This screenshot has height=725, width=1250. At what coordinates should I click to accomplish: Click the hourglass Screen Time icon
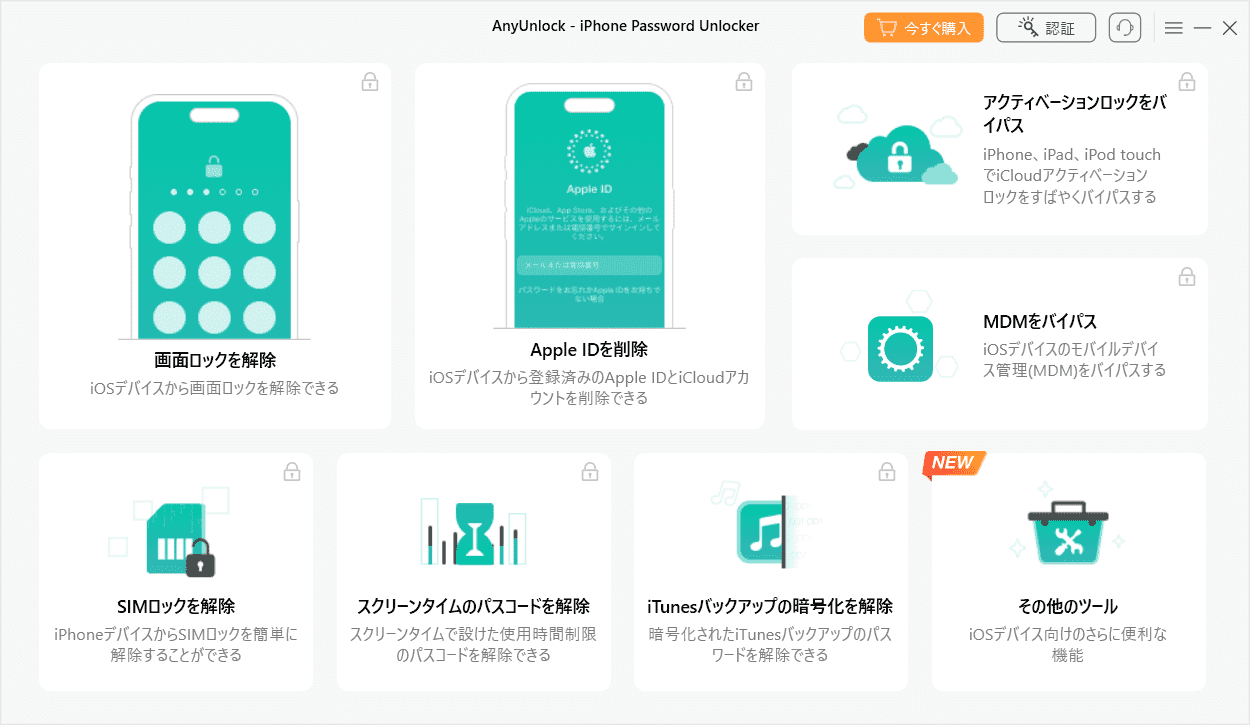tap(473, 533)
